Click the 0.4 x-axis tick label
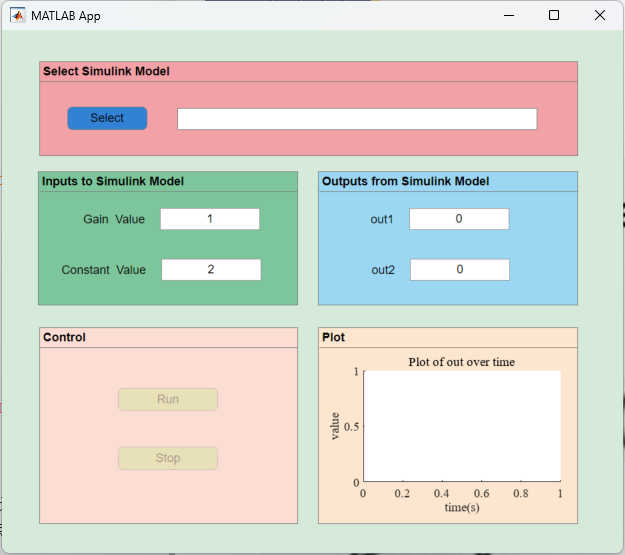The width and height of the screenshot is (625, 555). click(442, 494)
